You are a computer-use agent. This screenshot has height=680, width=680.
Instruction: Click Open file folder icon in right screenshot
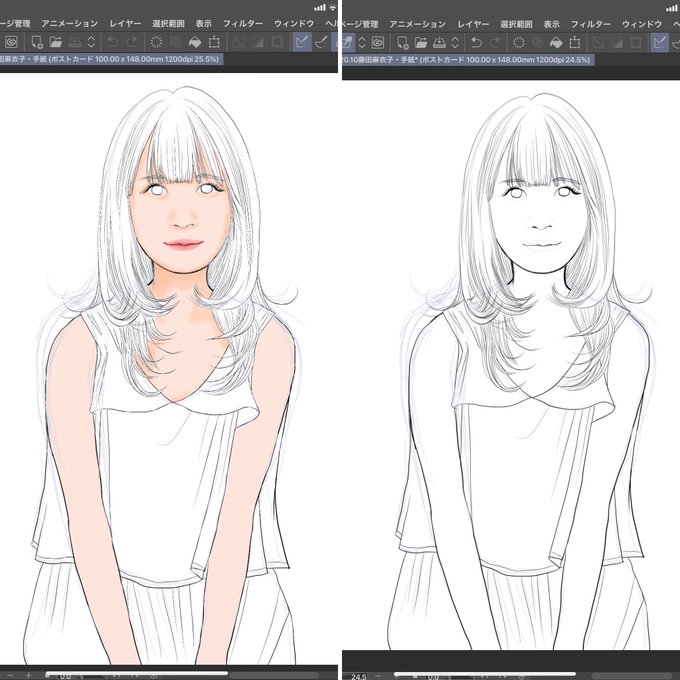click(421, 42)
